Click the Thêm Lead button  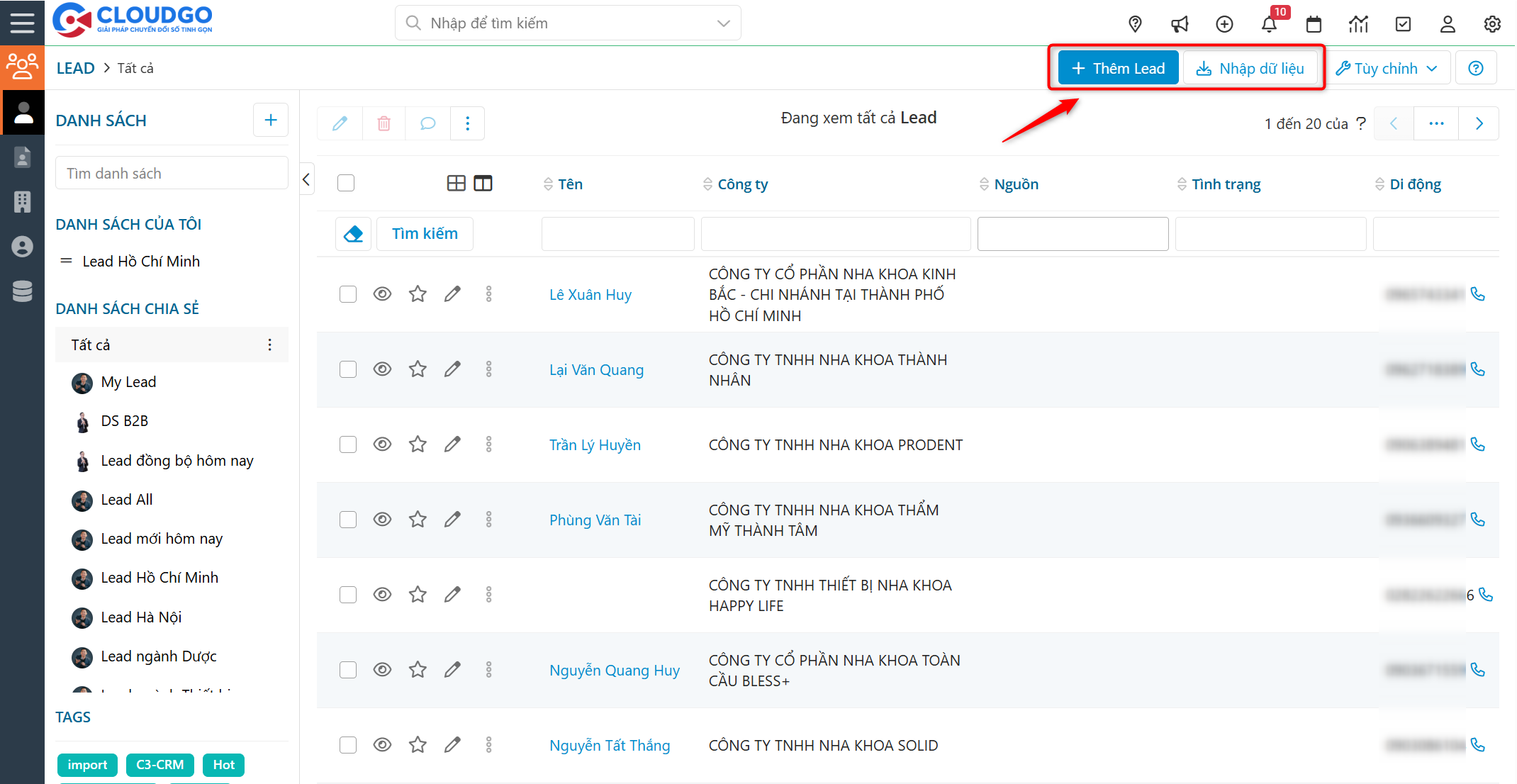click(x=1118, y=68)
